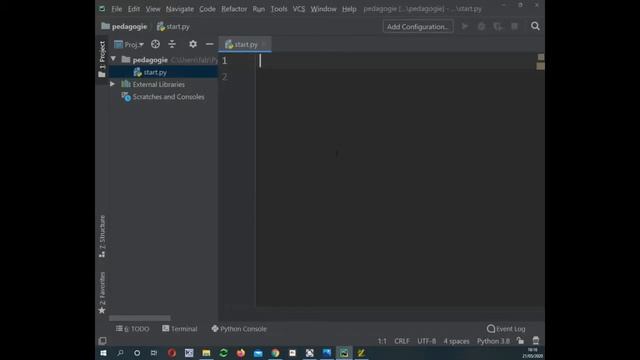Open the Project view dropdown
Screen dimensions: 640x360
coord(129,44)
